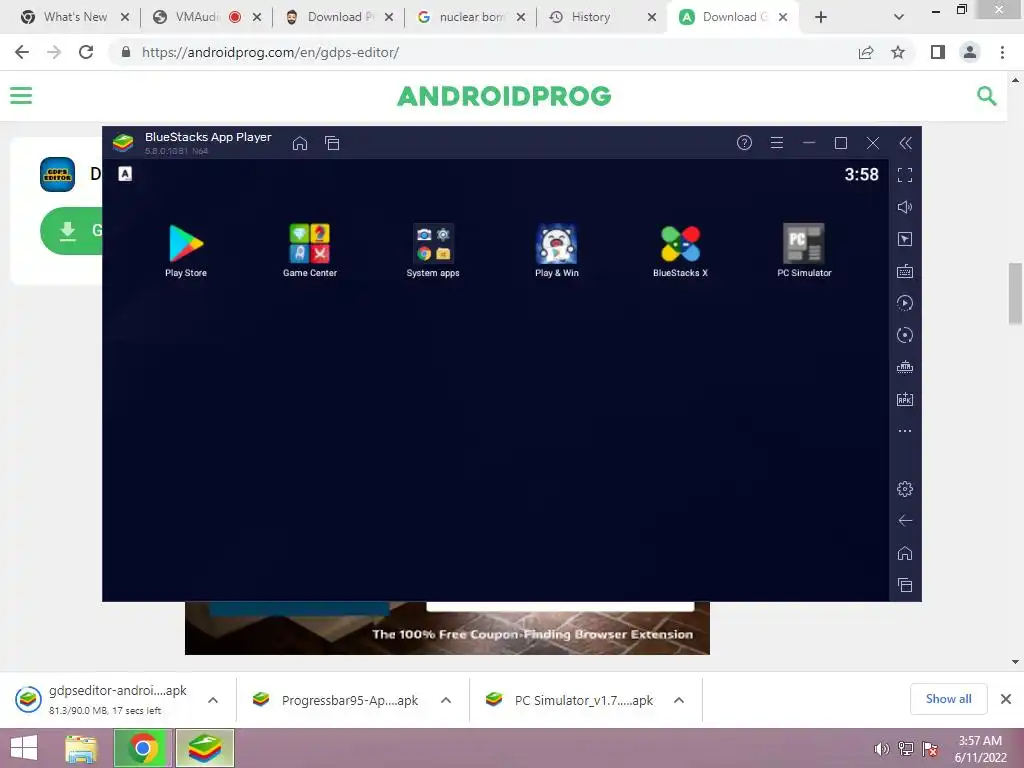This screenshot has width=1024, height=768.
Task: Click BlueStacks rotate circular target icon in sidebar
Action: (904, 335)
